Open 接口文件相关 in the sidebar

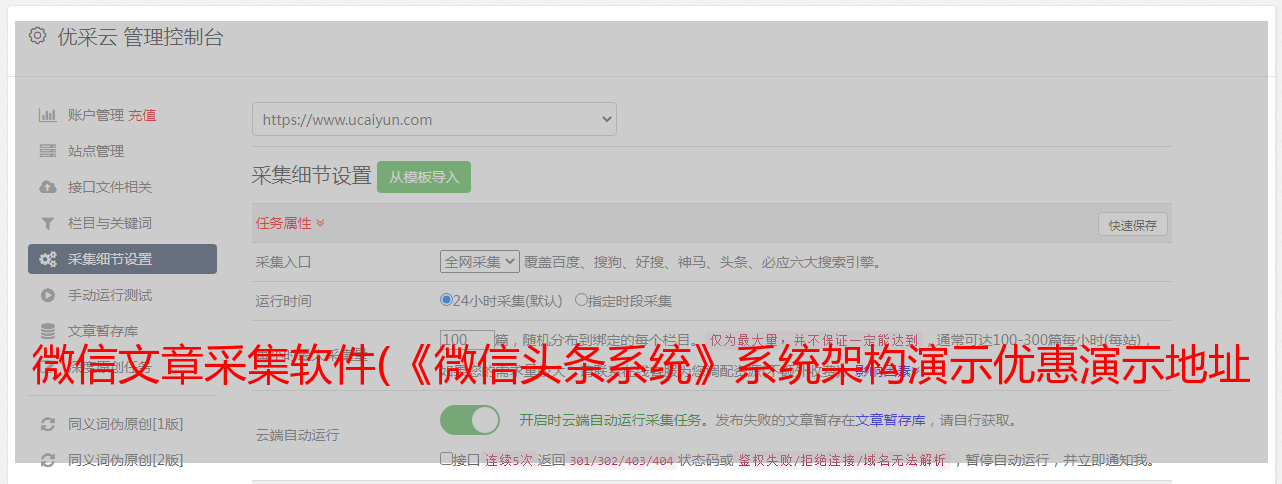tap(110, 187)
